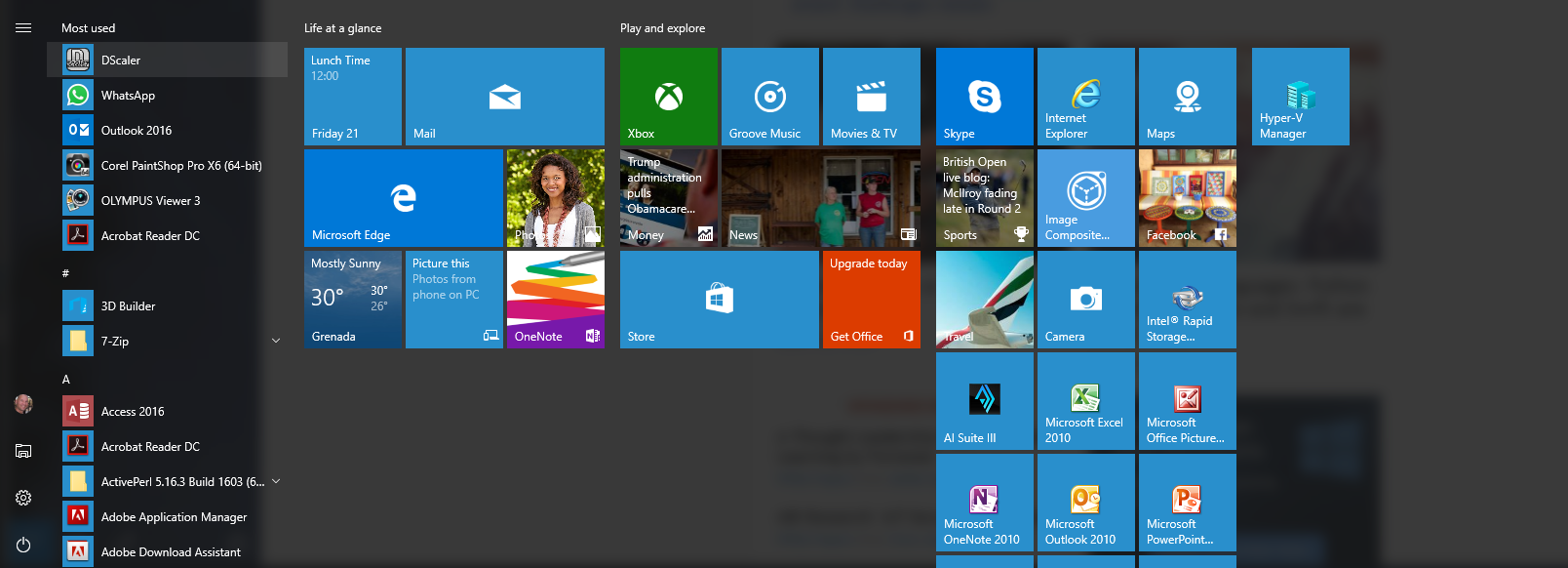Launch the OneNote tile
Viewport: 1568px width, 568px height.
click(x=556, y=300)
